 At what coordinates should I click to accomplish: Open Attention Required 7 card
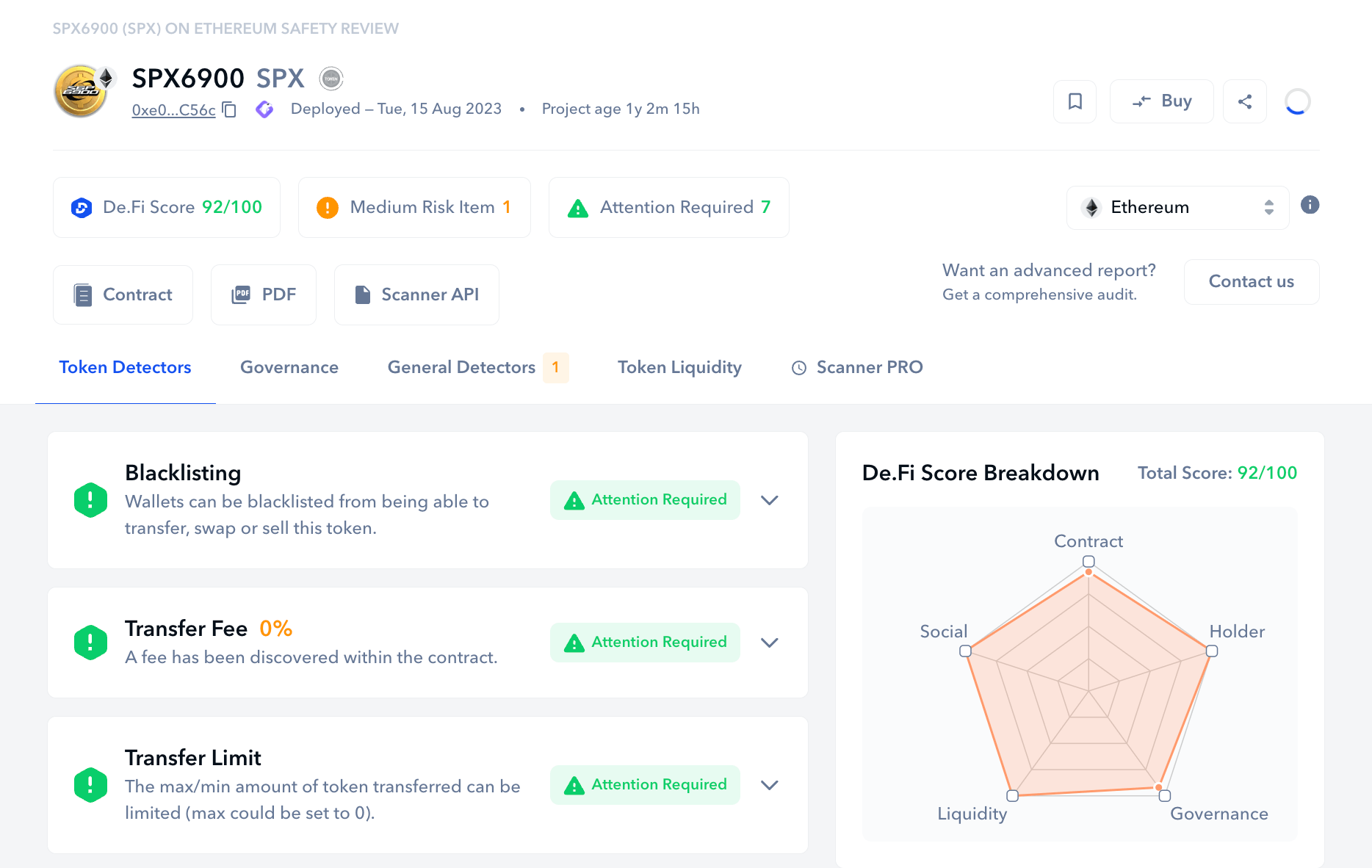pos(669,208)
